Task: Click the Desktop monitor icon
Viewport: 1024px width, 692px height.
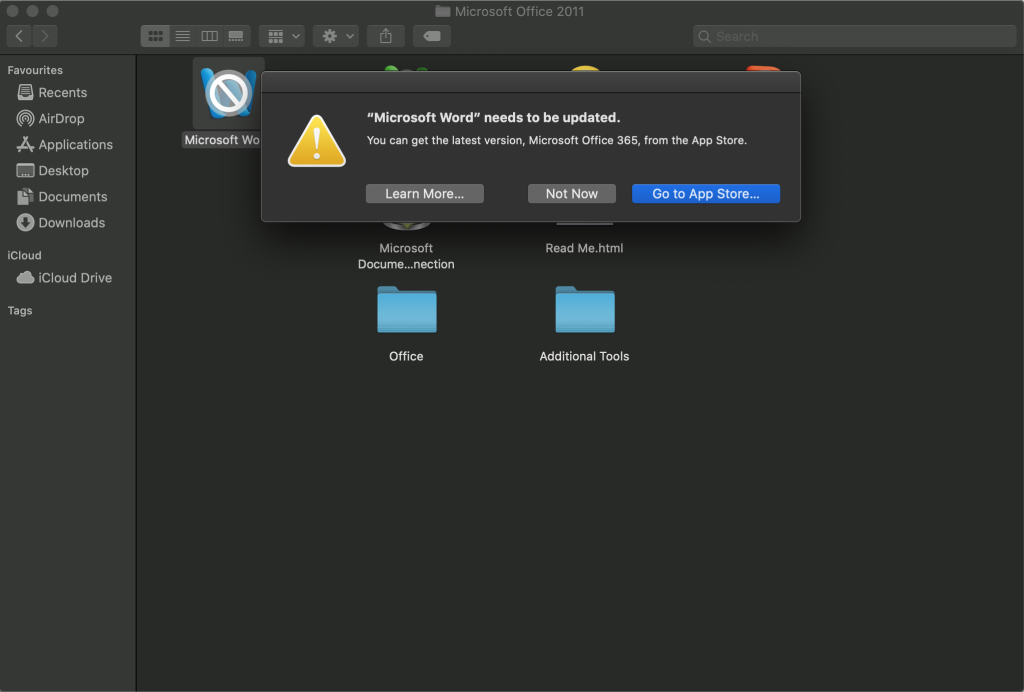Action: (x=25, y=171)
